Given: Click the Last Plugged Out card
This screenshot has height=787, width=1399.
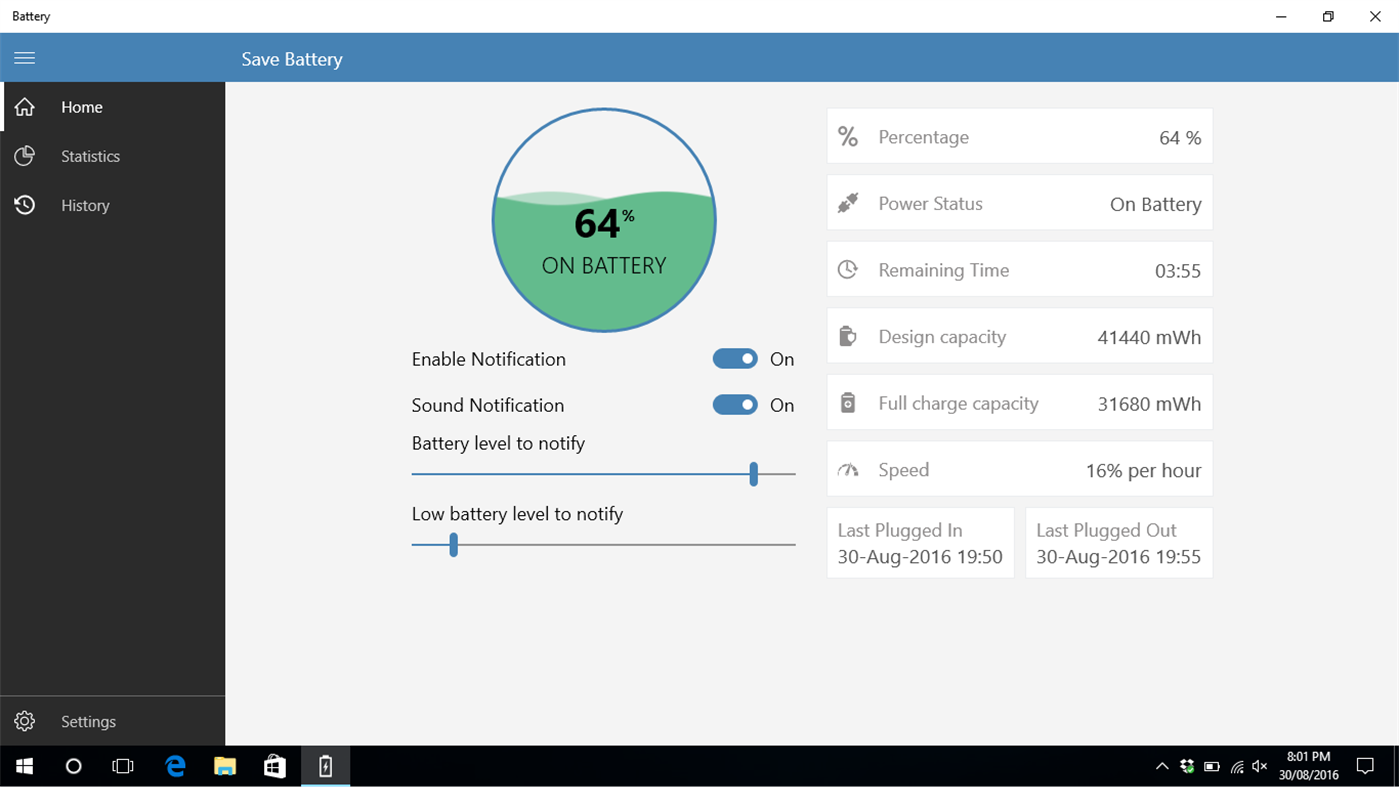Looking at the screenshot, I should pyautogui.click(x=1118, y=543).
